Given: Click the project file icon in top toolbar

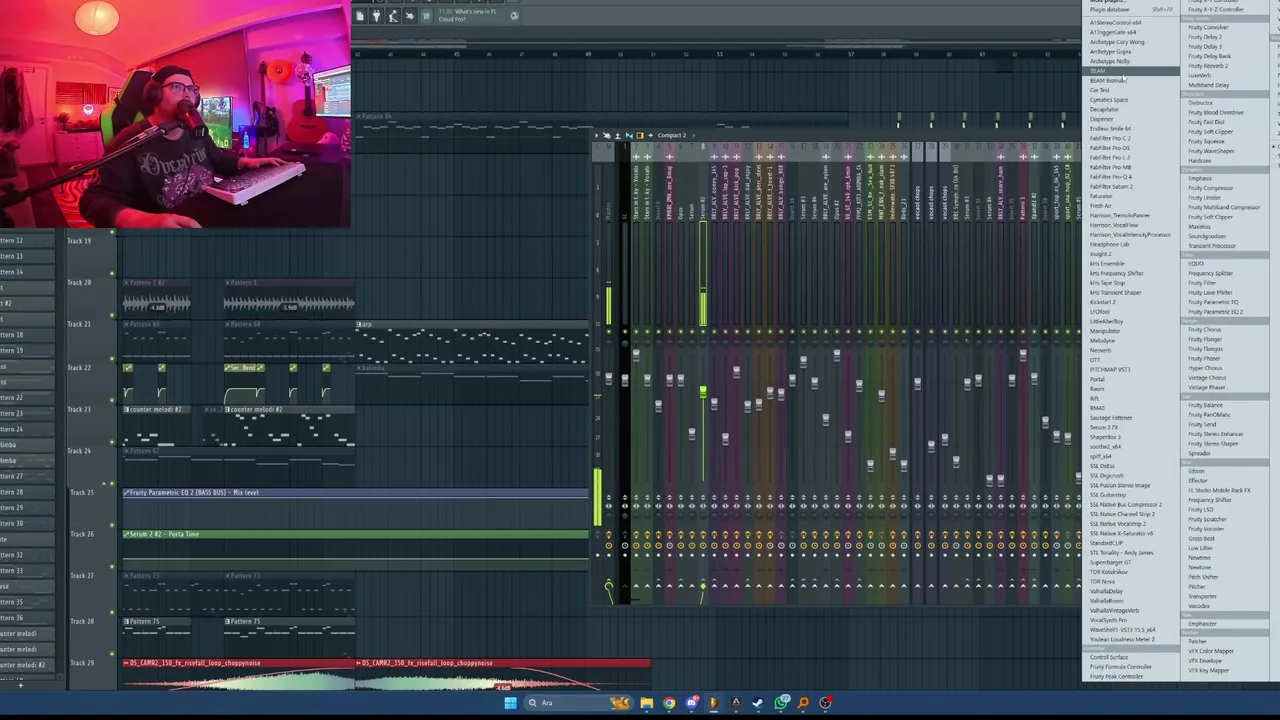Looking at the screenshot, I should point(359,16).
